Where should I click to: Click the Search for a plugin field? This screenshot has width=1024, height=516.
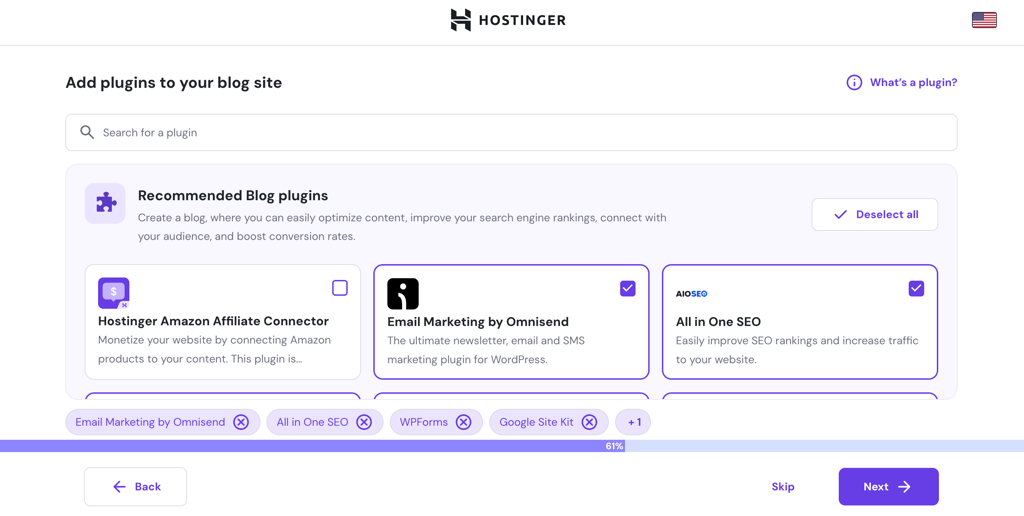coord(511,133)
